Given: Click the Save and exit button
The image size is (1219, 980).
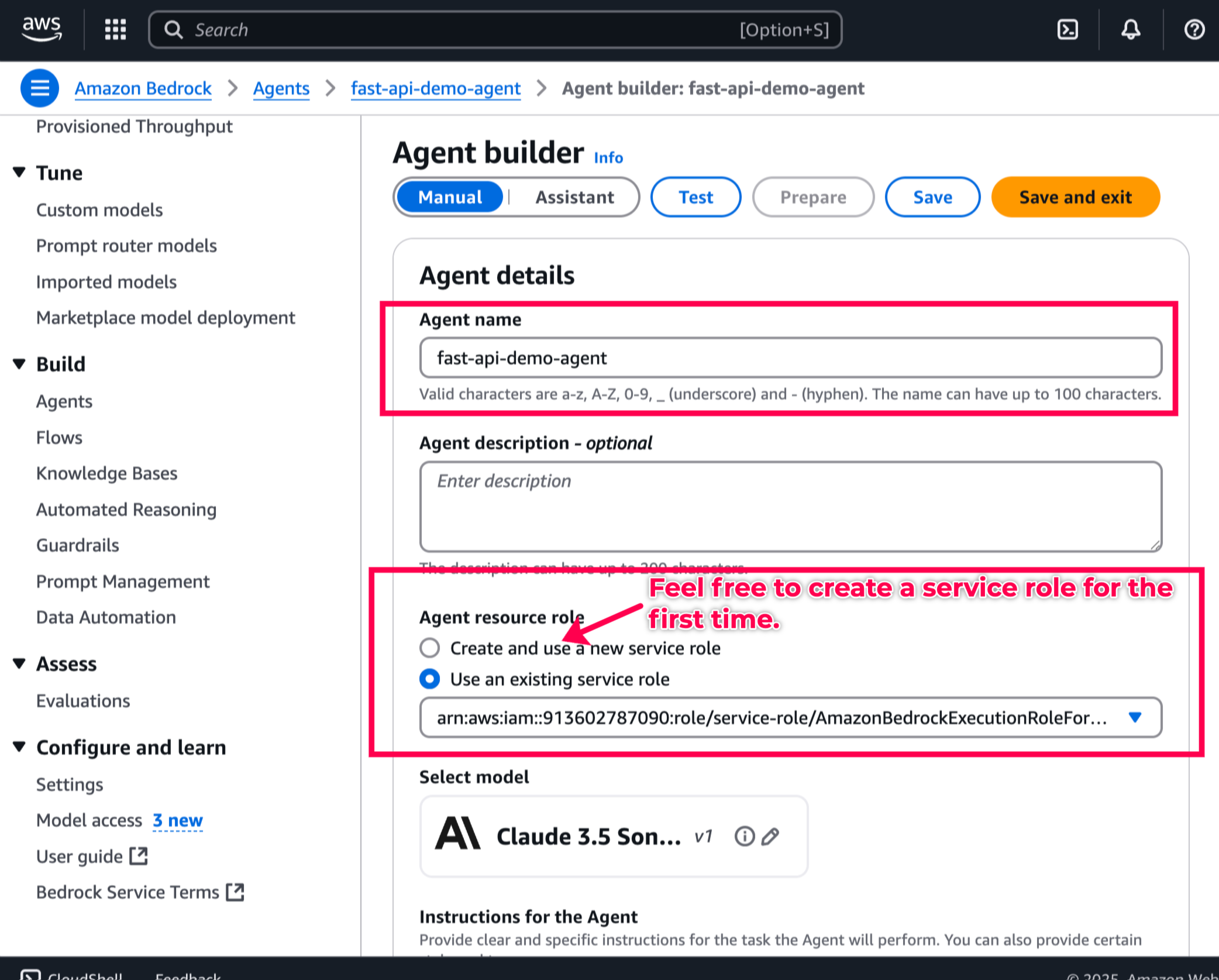Looking at the screenshot, I should [x=1075, y=197].
